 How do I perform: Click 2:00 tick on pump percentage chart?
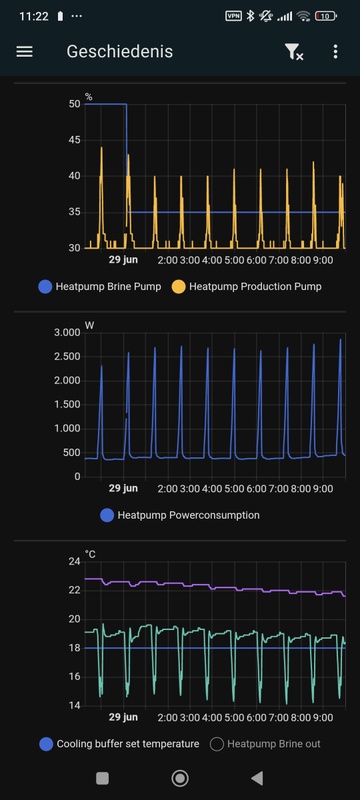click(x=167, y=260)
